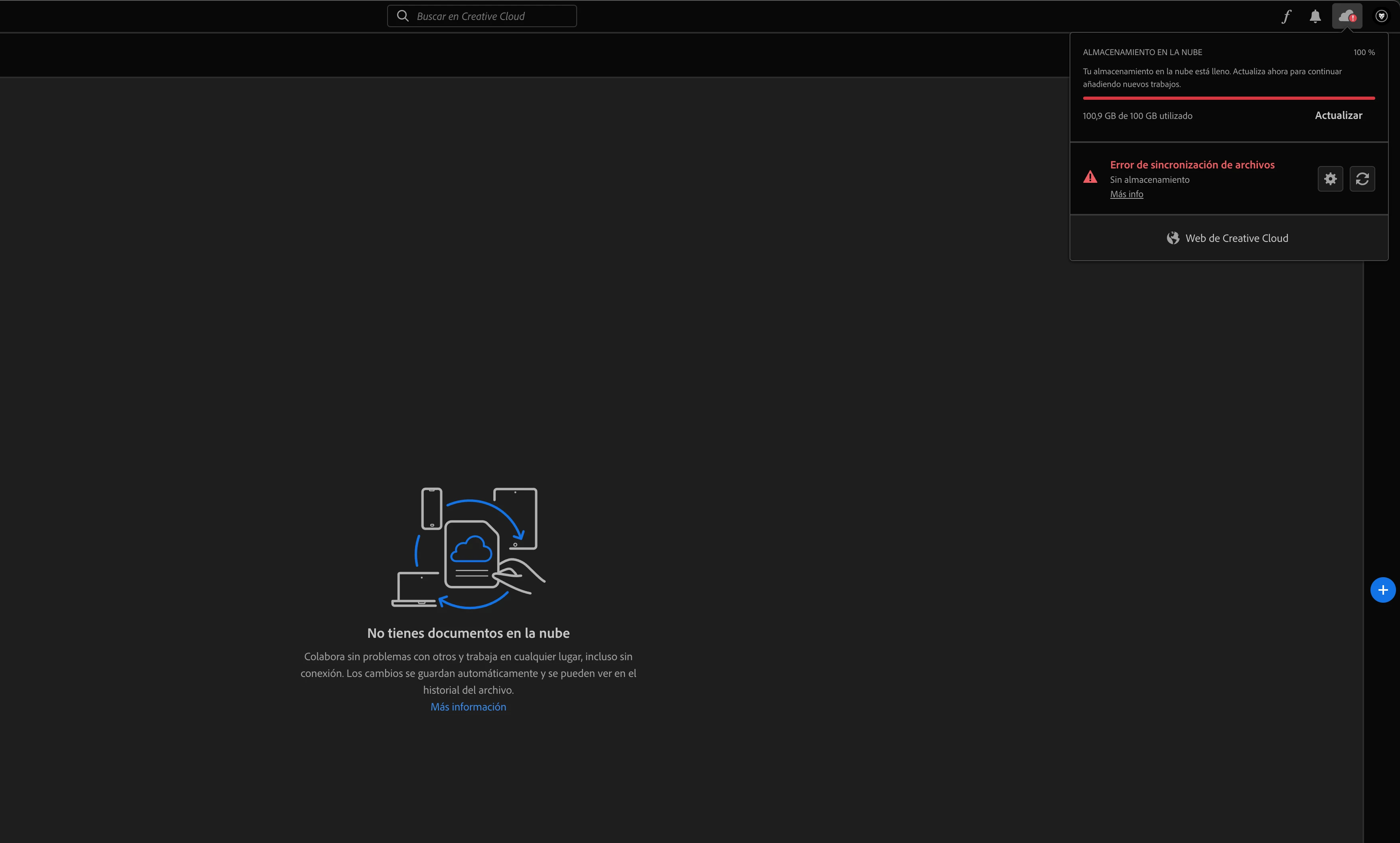Screen dimensions: 1400x843
Task: Open Web de Creative Cloud
Action: point(1236,238)
